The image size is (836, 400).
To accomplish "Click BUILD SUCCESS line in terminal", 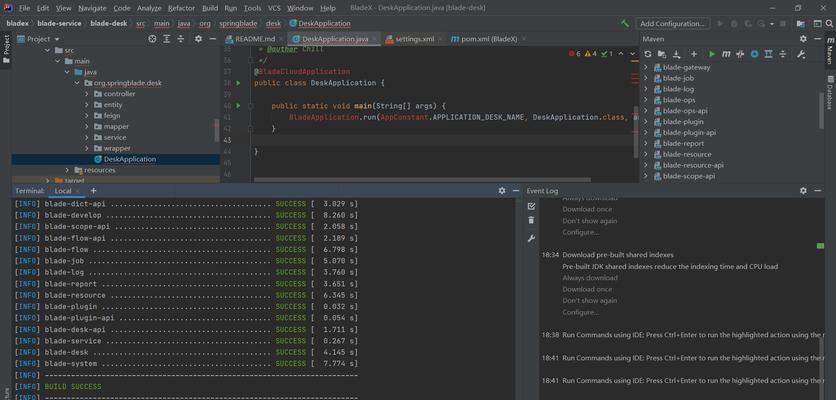I will [x=73, y=386].
